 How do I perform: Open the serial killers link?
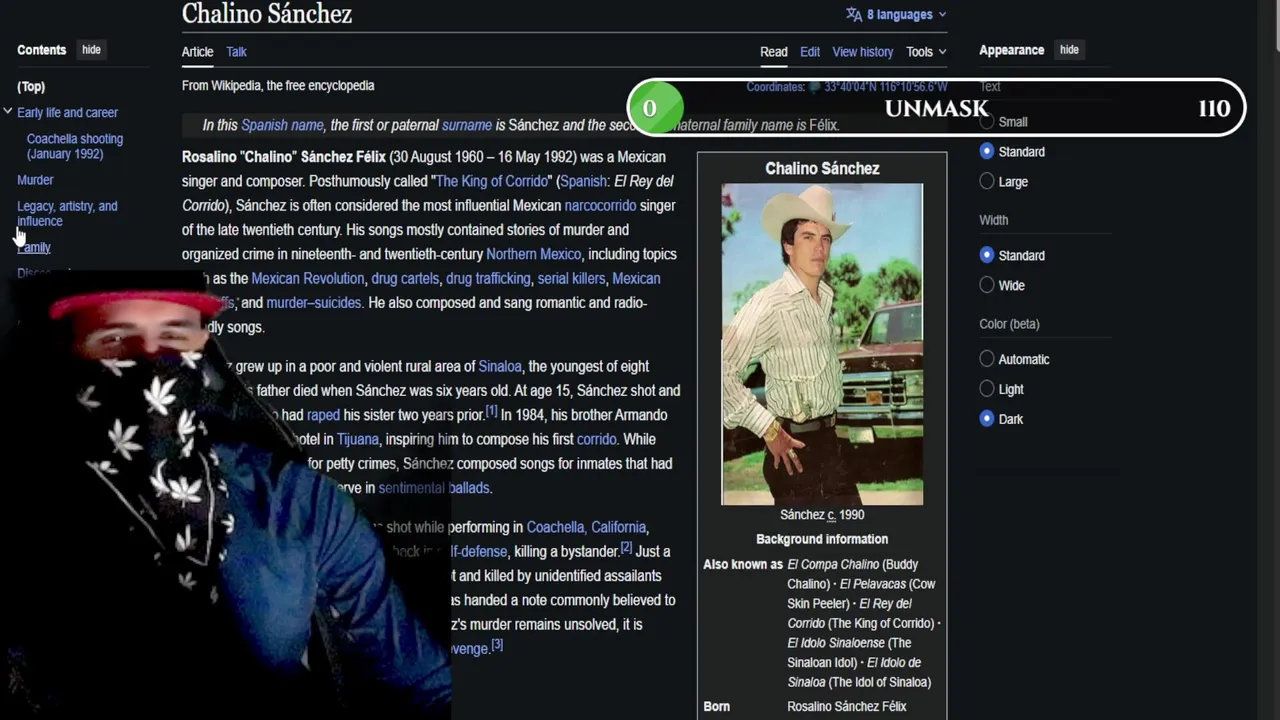pyautogui.click(x=571, y=278)
